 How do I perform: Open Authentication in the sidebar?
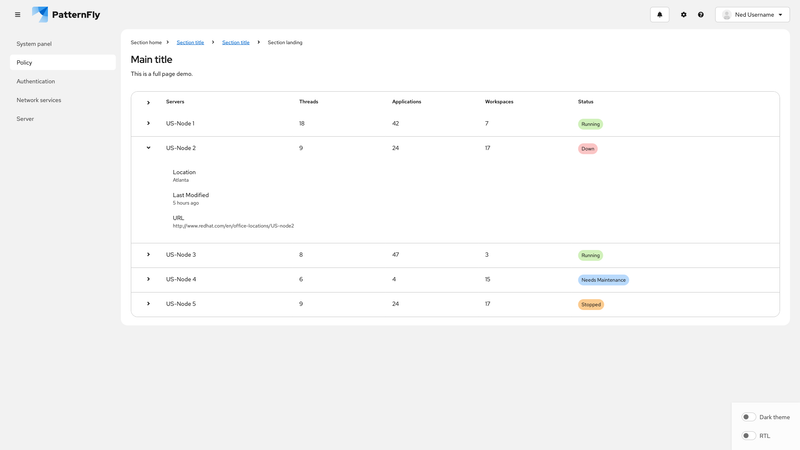pyautogui.click(x=36, y=81)
